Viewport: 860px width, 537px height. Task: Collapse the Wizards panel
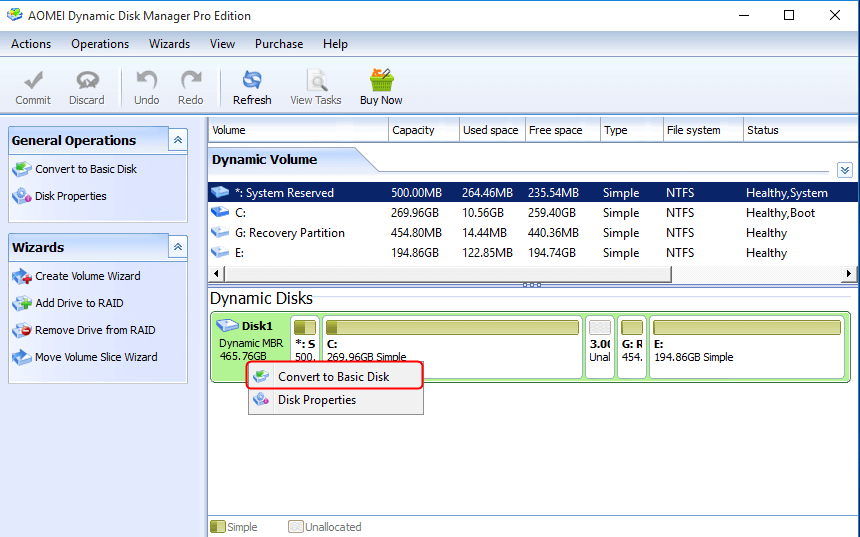[x=178, y=247]
